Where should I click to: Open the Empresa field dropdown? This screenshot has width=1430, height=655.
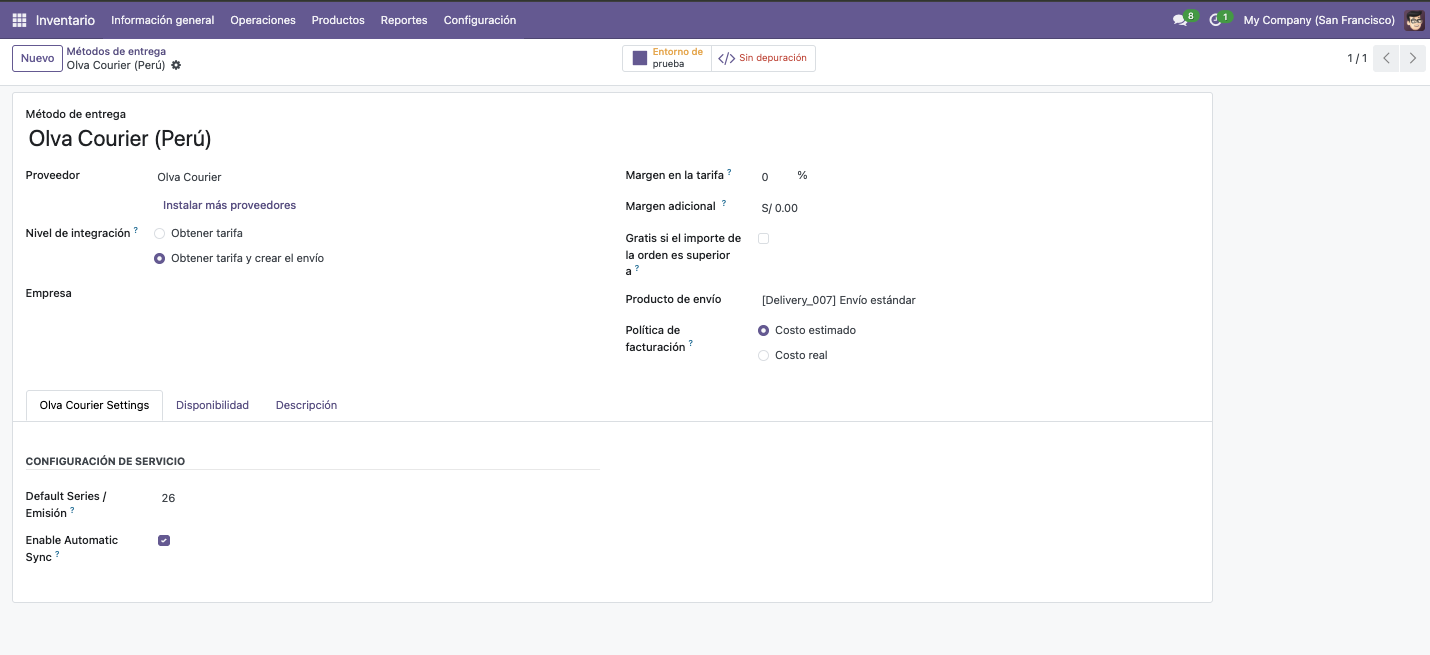click(x=377, y=294)
